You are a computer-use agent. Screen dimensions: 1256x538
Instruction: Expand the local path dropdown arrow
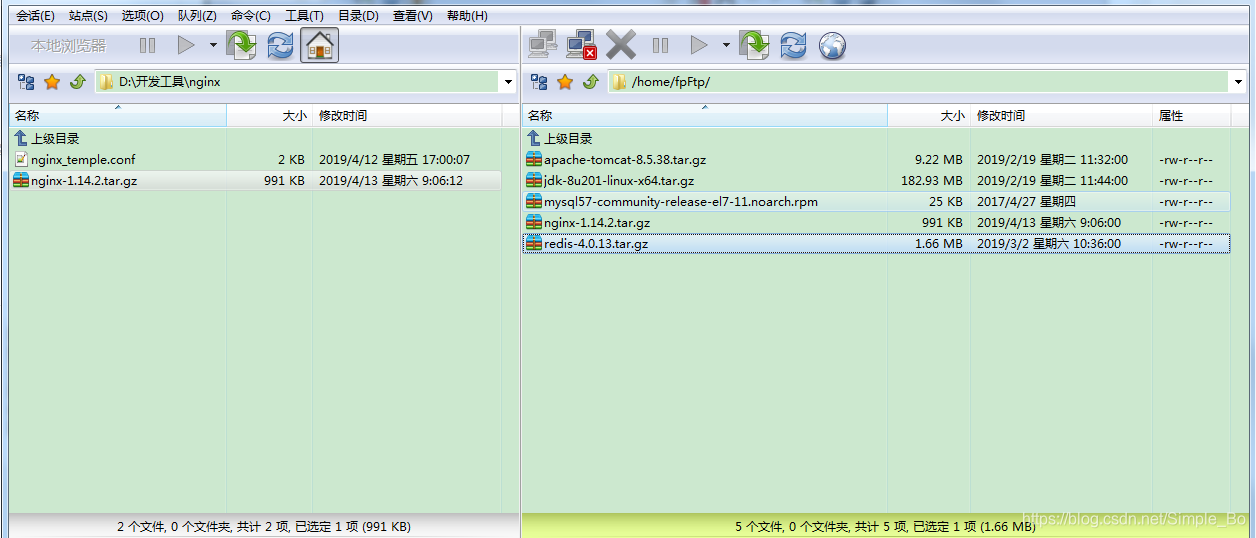(x=508, y=82)
